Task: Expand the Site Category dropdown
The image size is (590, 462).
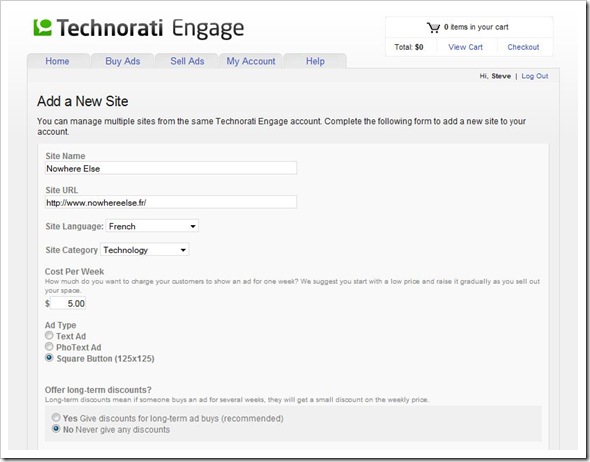Action: coord(144,250)
